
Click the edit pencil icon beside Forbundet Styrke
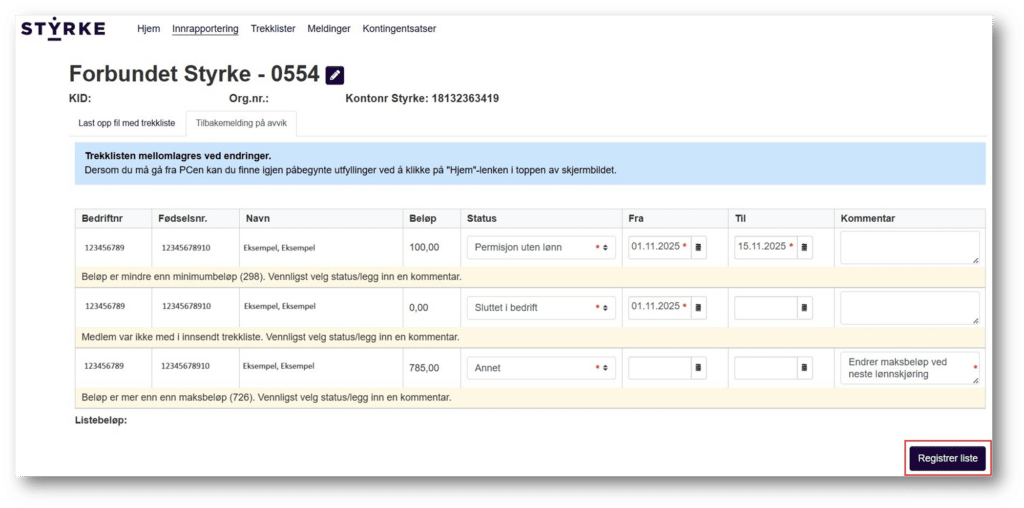[335, 75]
